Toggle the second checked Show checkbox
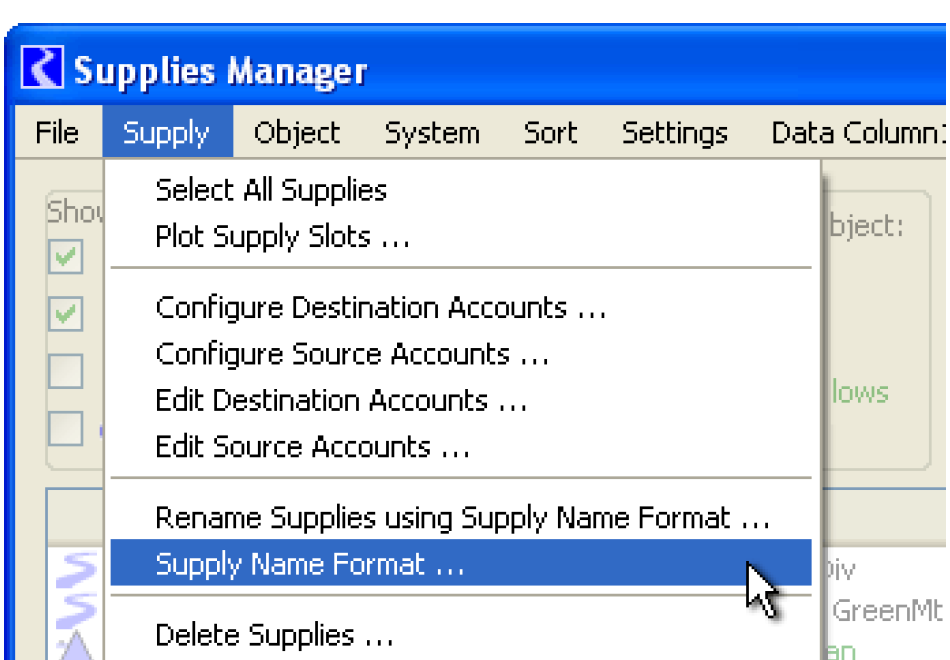Image resolution: width=950 pixels, height=660 pixels. click(x=66, y=314)
